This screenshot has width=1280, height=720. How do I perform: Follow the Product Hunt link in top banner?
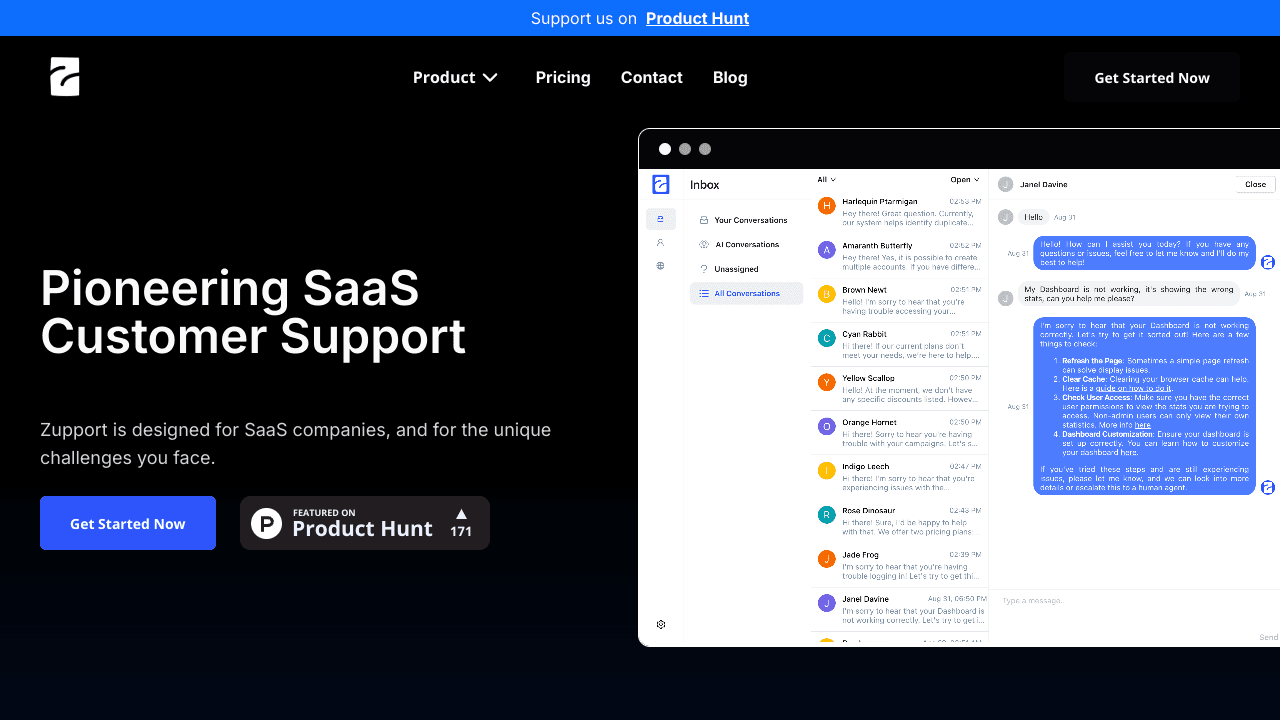coord(697,18)
